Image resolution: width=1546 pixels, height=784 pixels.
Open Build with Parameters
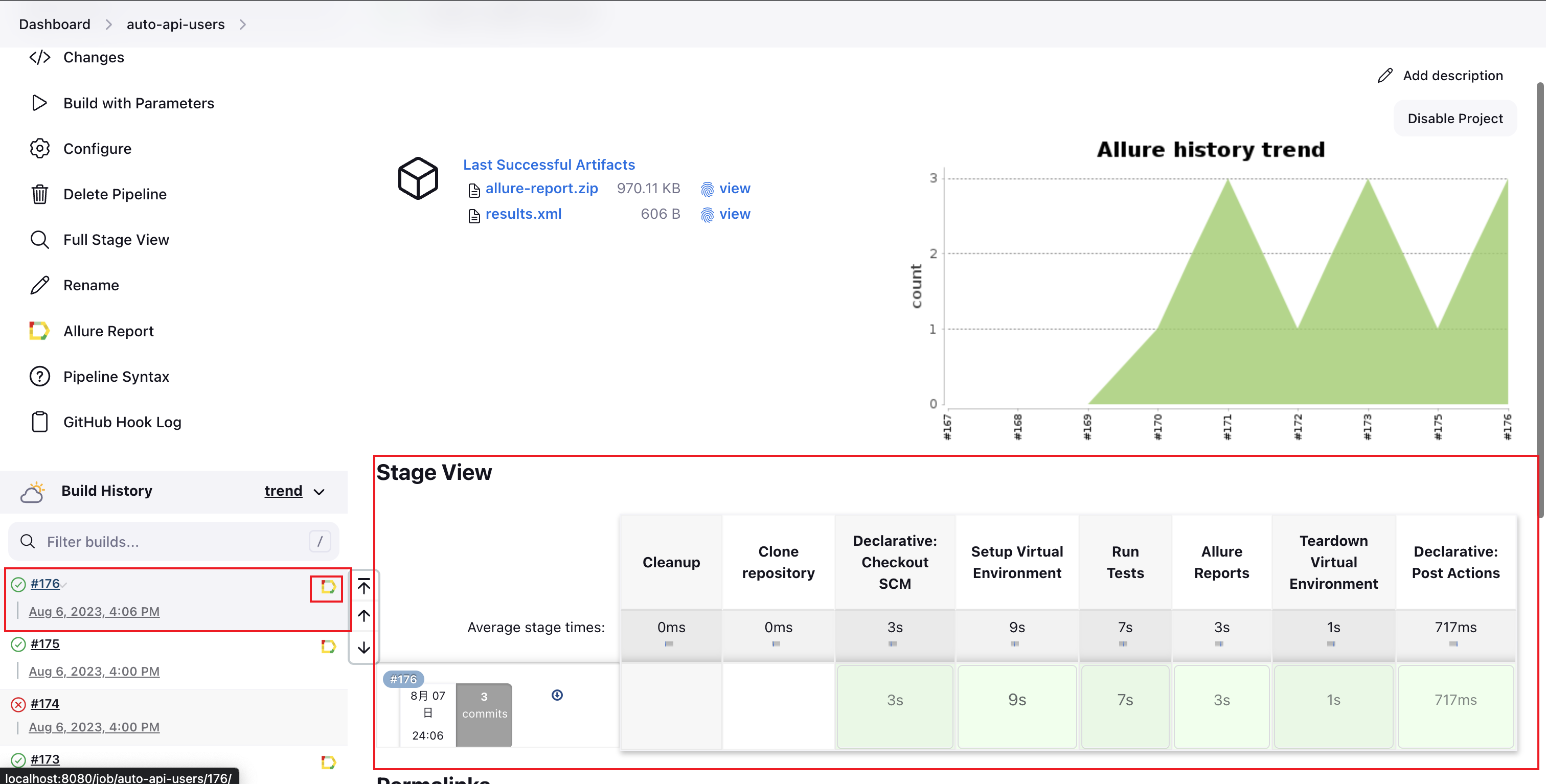[138, 103]
